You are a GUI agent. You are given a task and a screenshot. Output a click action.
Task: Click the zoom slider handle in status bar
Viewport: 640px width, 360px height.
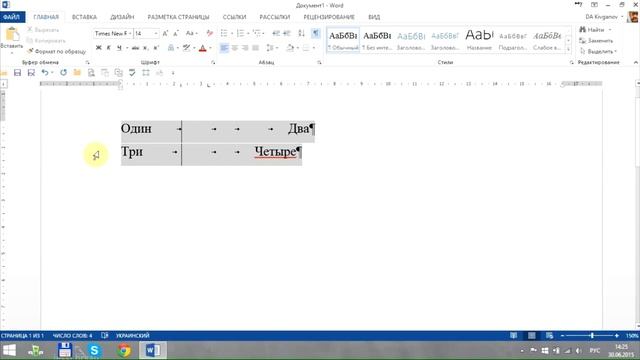592,336
